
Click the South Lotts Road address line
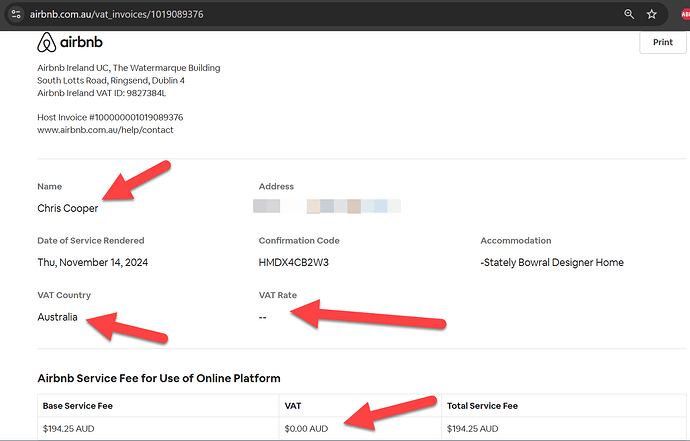coord(111,81)
